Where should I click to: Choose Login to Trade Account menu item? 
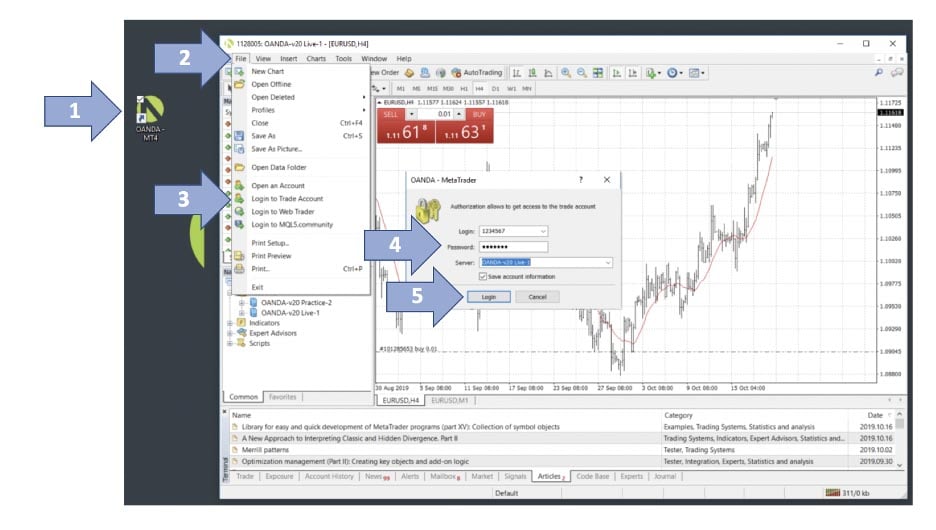coord(286,198)
